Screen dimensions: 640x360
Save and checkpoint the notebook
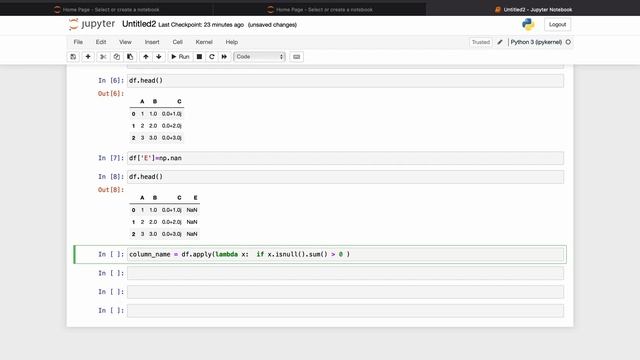pos(73,57)
